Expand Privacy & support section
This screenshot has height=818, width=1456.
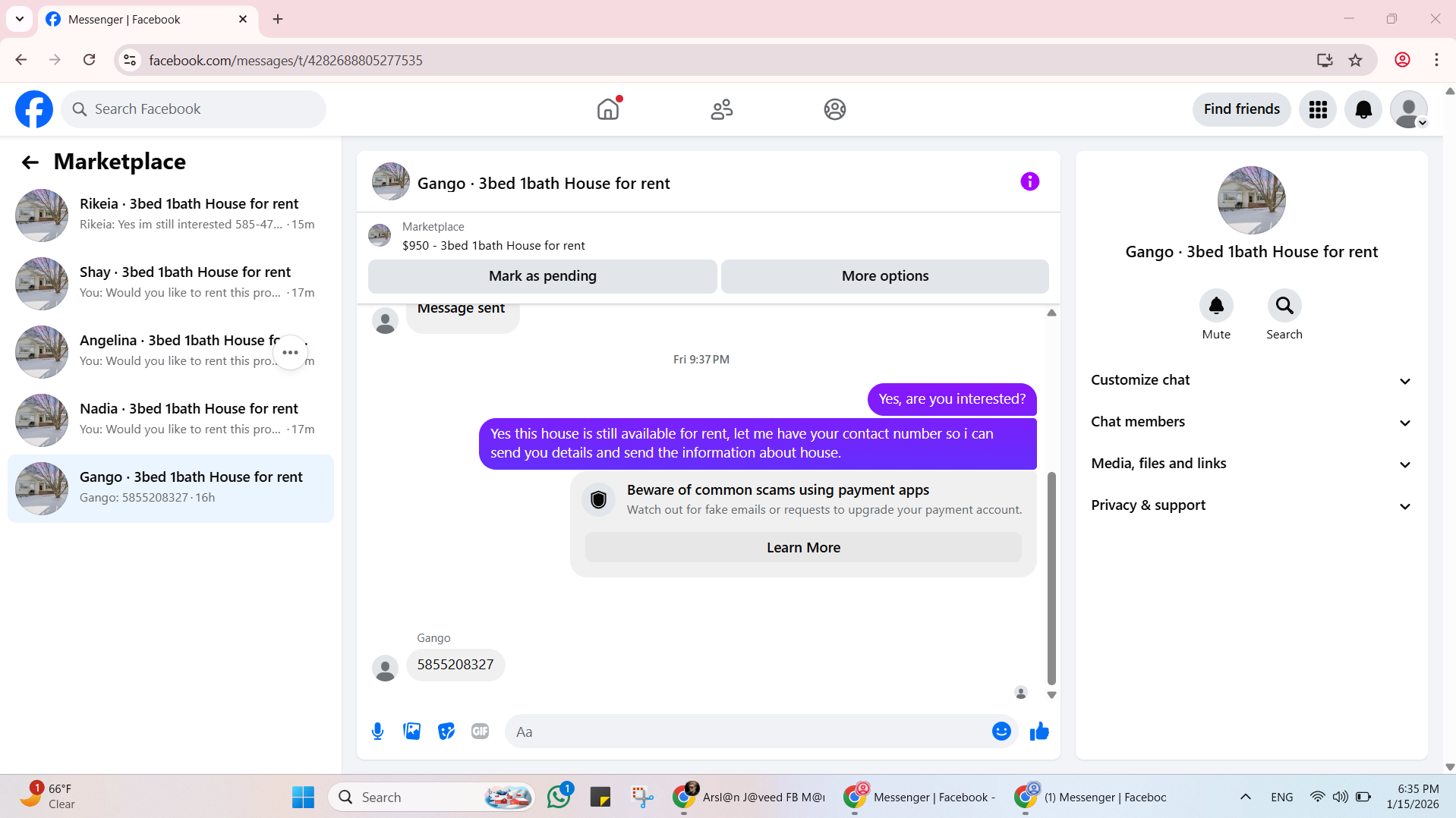pos(1251,505)
